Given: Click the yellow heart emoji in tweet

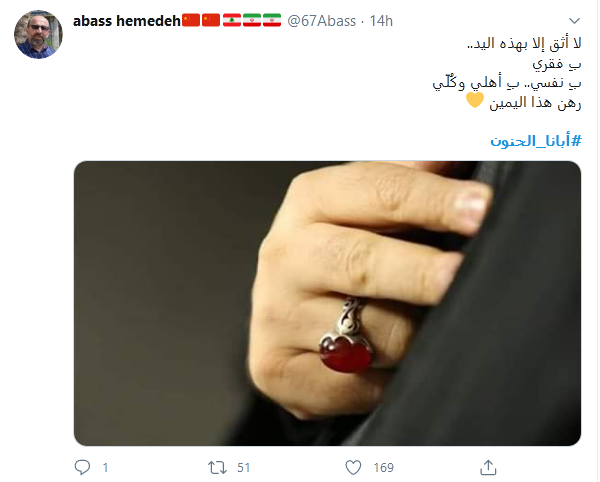Looking at the screenshot, I should (475, 101).
